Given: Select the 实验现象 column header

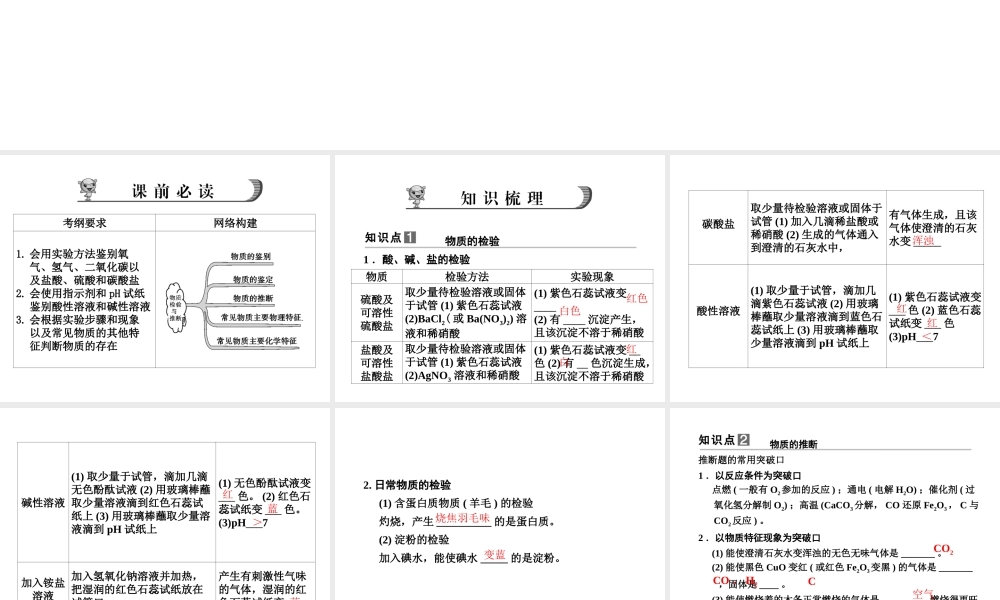Looking at the screenshot, I should pyautogui.click(x=592, y=276).
